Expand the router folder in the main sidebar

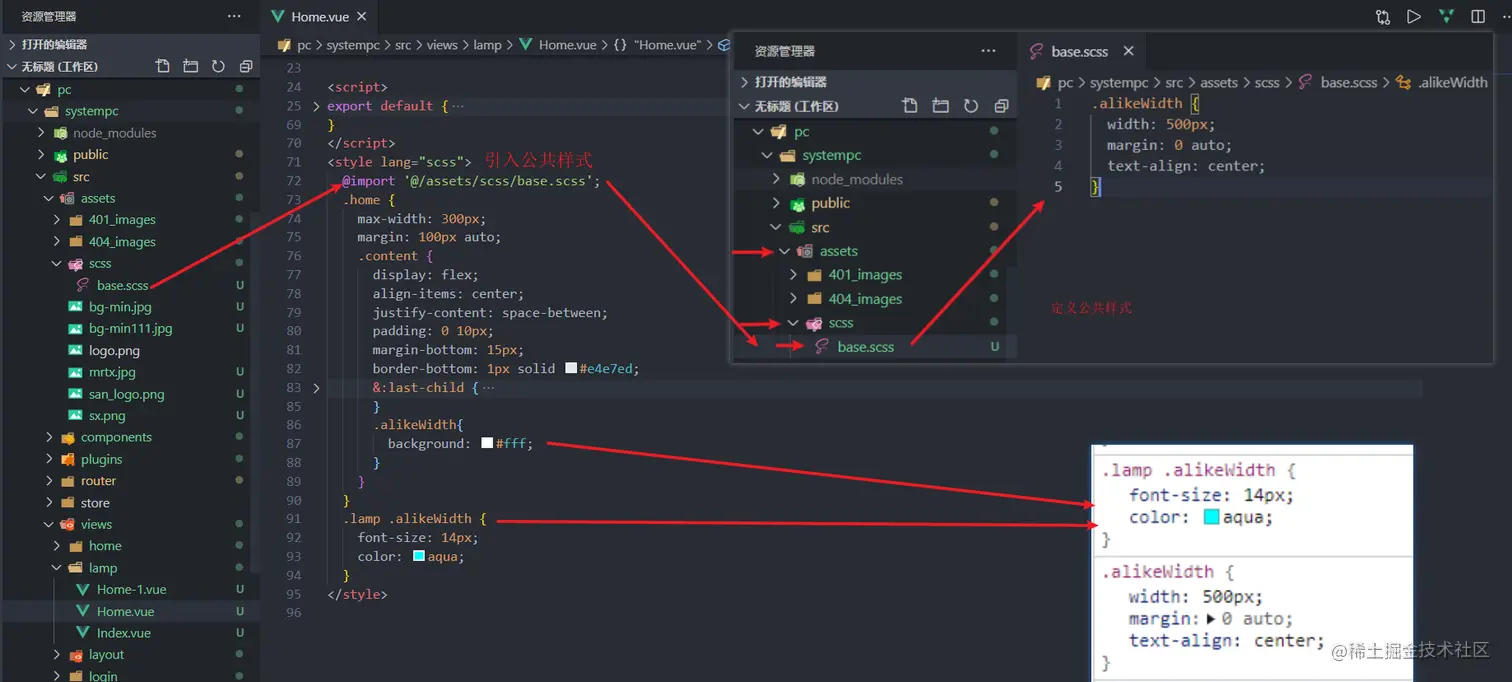(x=49, y=481)
